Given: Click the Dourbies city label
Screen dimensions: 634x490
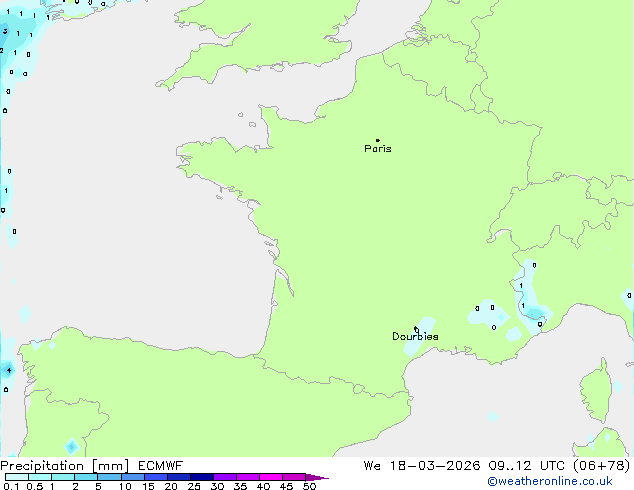Looking at the screenshot, I should click(x=415, y=336).
